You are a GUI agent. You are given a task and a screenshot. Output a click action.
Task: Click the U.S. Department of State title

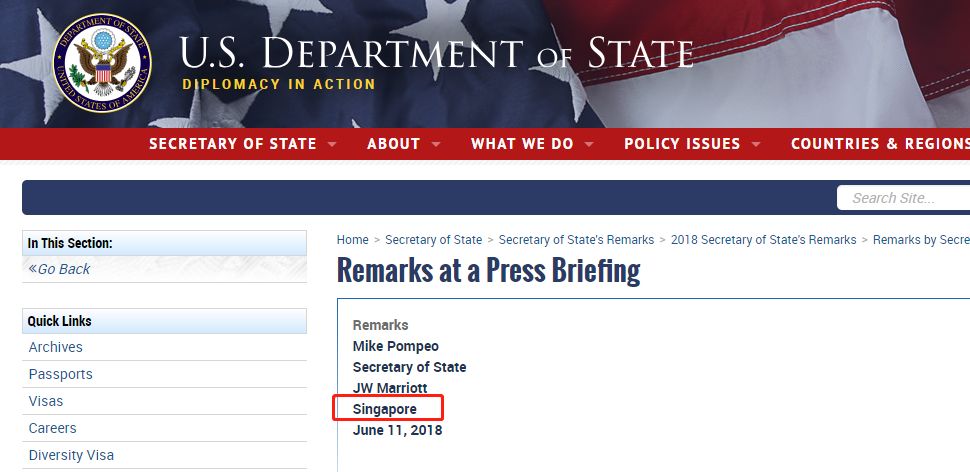pos(436,53)
